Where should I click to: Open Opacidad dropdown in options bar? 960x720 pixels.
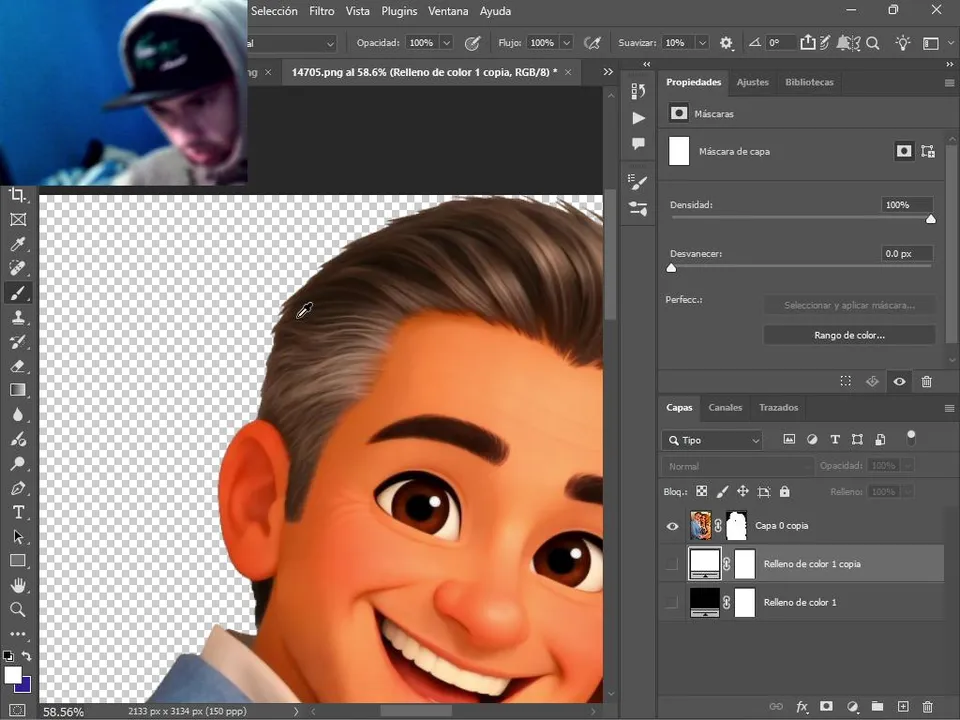click(x=446, y=43)
